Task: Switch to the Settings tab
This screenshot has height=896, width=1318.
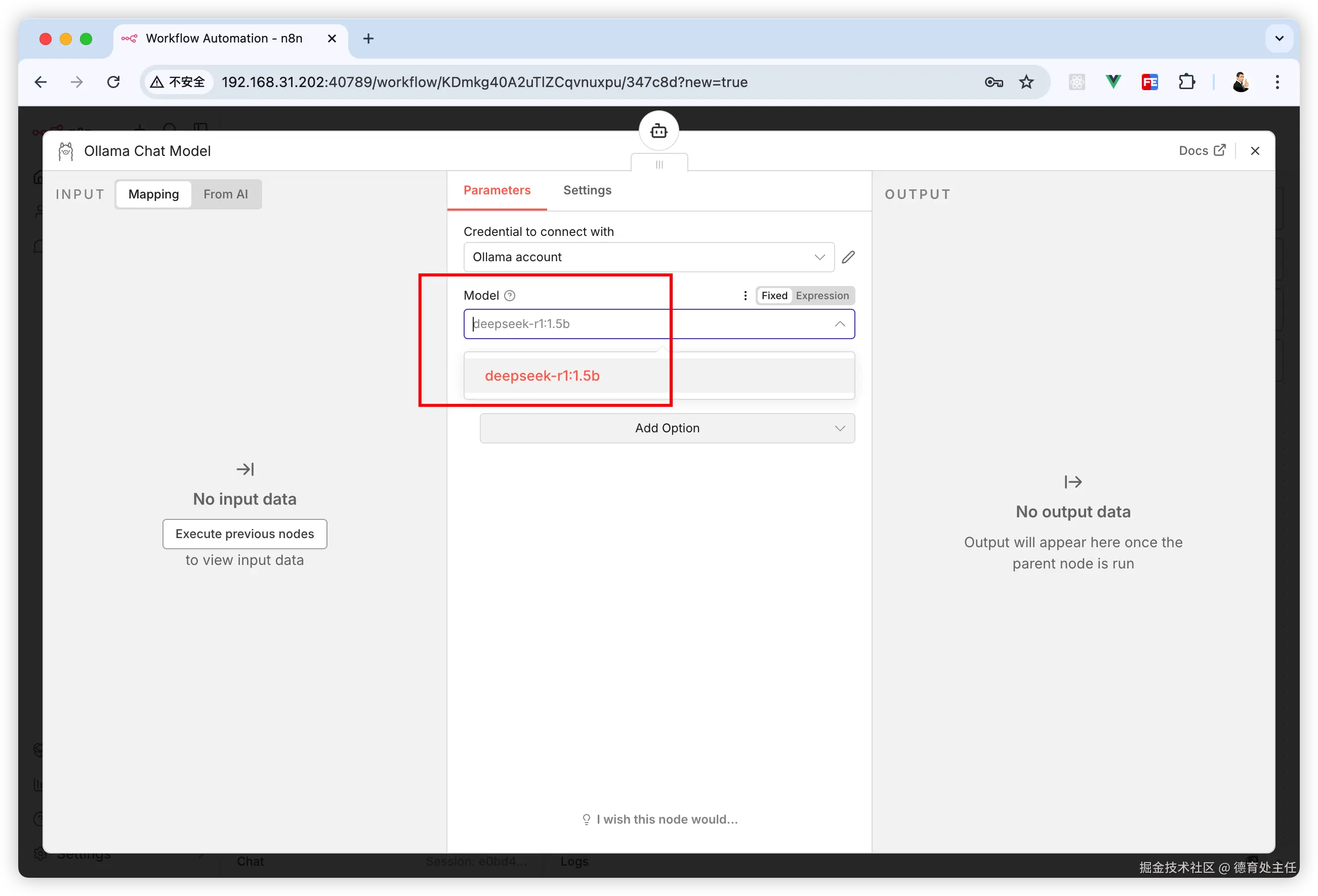Action: (587, 190)
